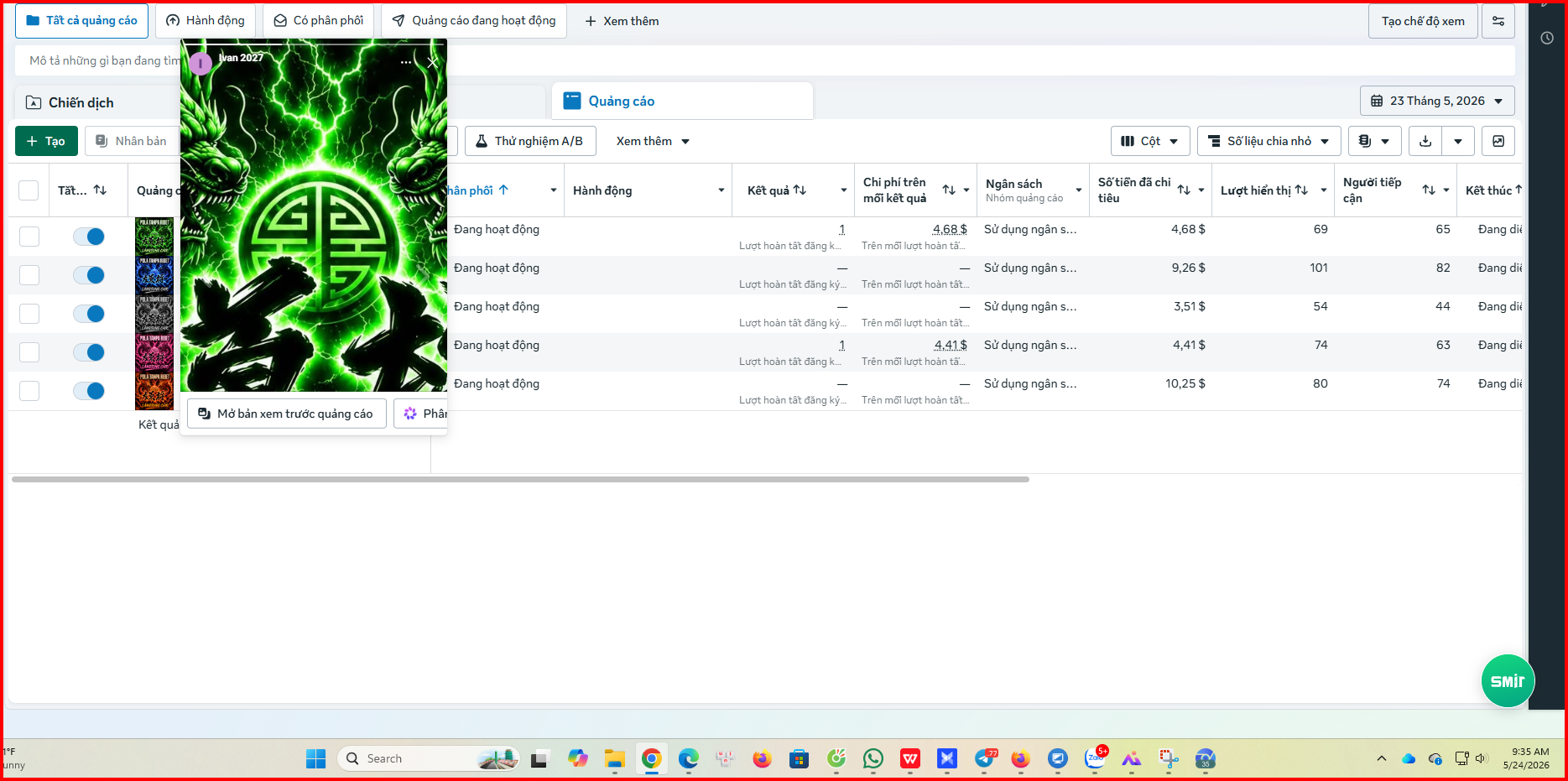Open File Explorer from taskbar
1568x781 pixels.
pos(615,758)
